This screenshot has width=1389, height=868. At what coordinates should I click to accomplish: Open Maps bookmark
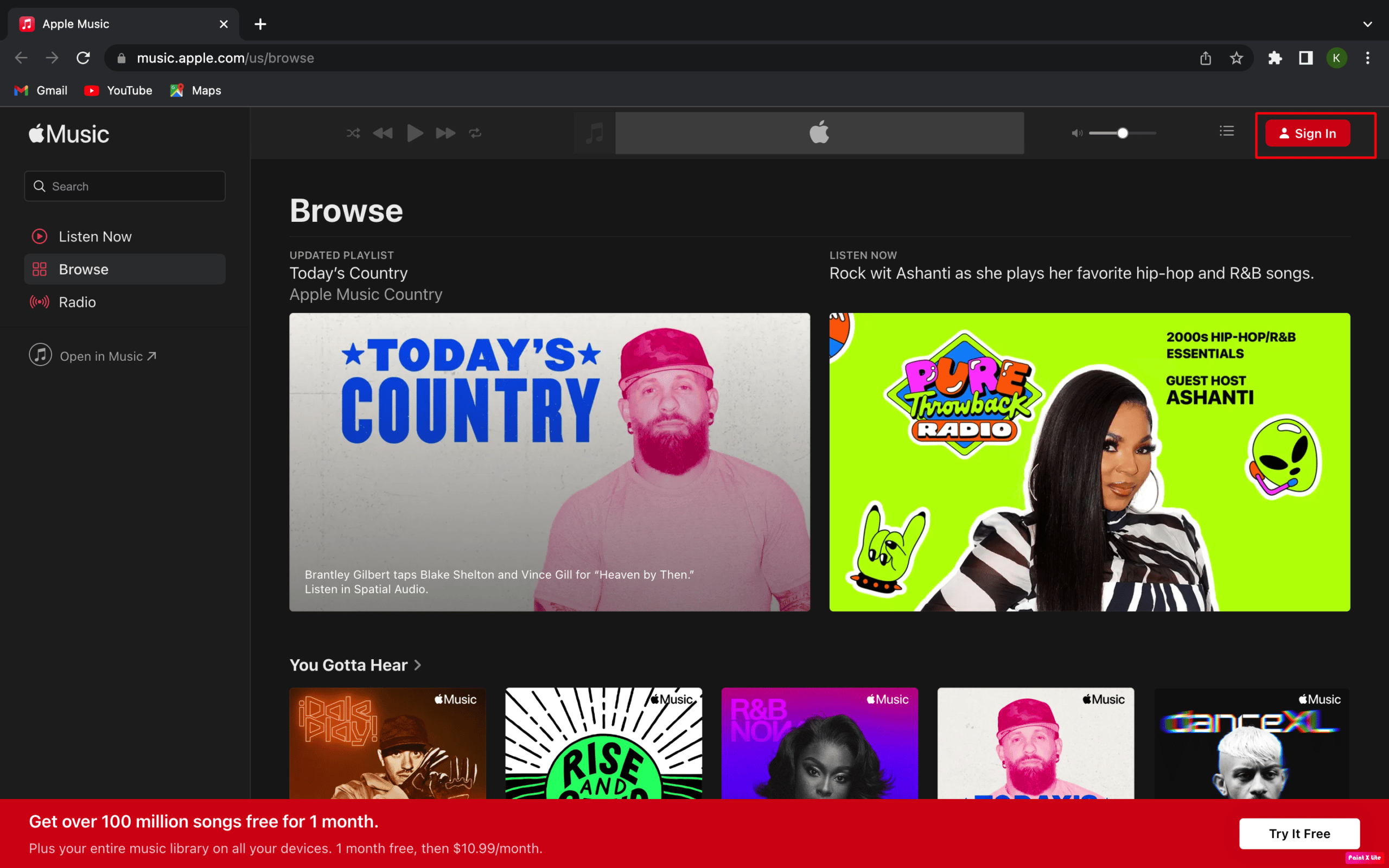coord(195,90)
